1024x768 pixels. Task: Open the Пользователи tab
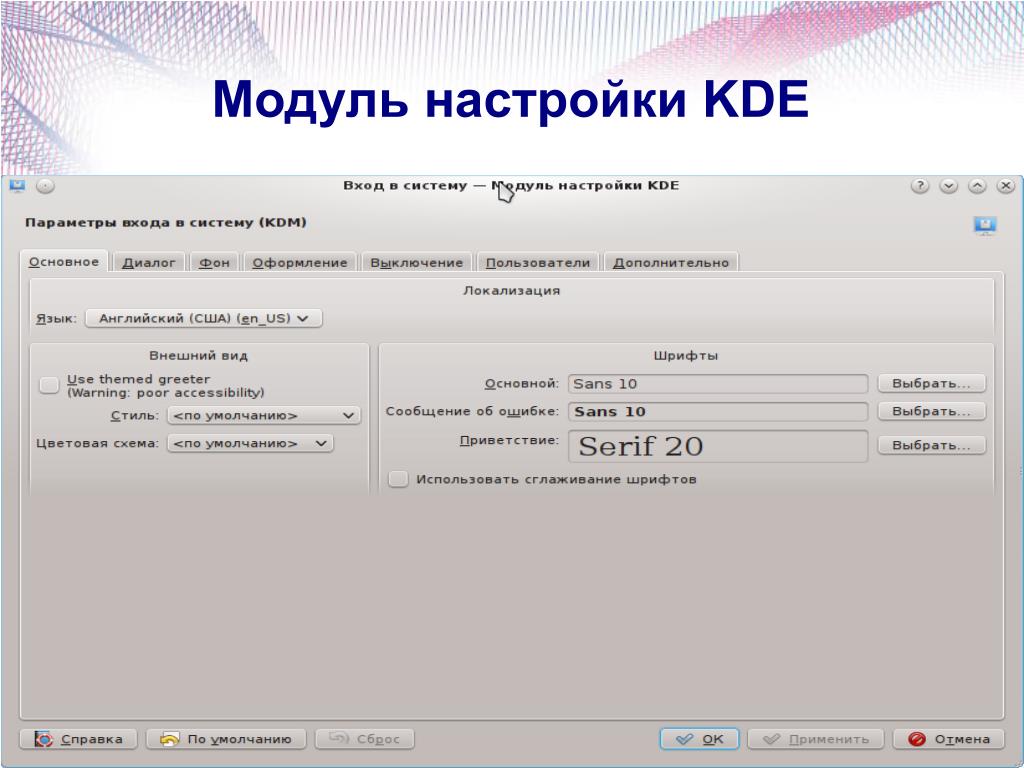(x=537, y=263)
